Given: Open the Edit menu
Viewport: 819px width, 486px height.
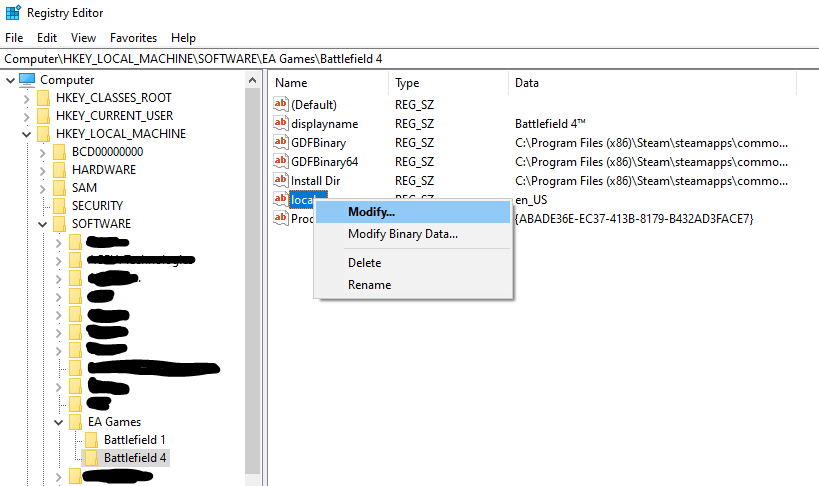Looking at the screenshot, I should 46,38.
